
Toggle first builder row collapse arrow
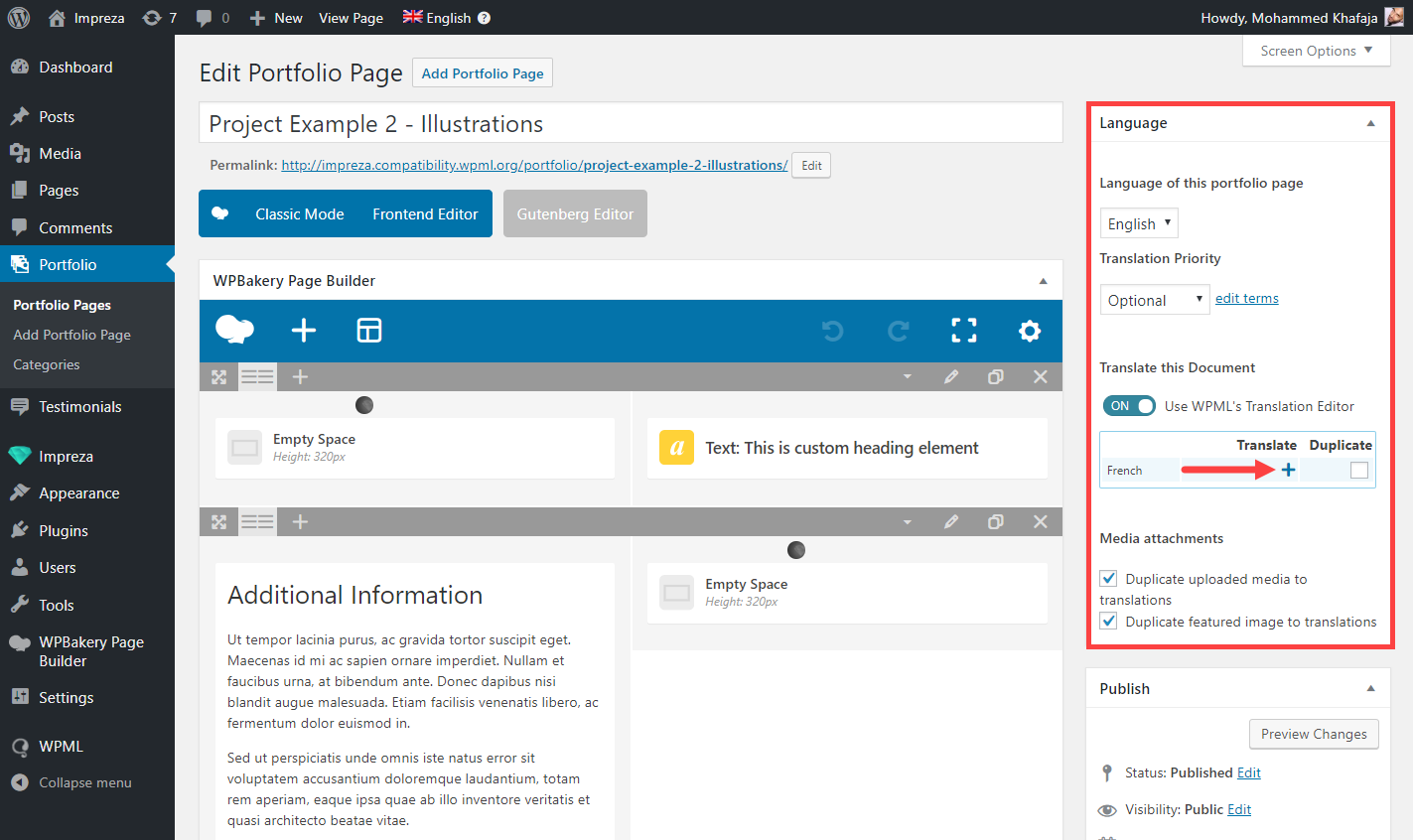(x=907, y=377)
